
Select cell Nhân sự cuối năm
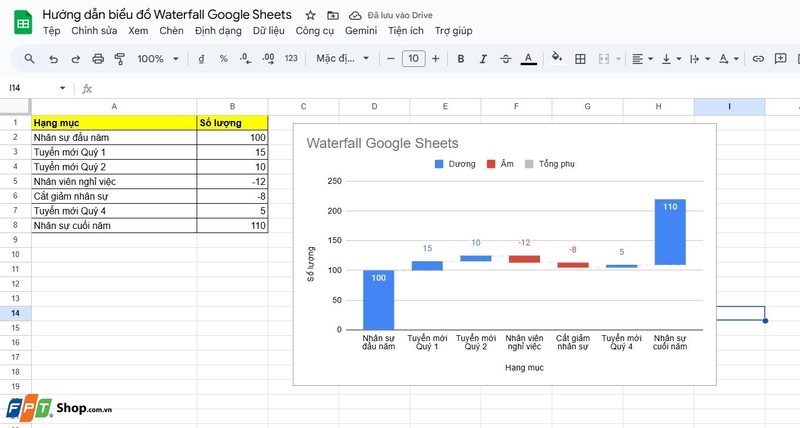(114, 225)
